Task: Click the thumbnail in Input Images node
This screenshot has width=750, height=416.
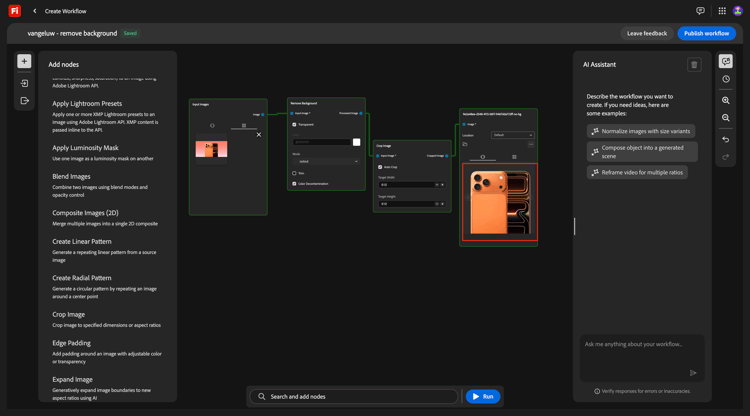Action: pyautogui.click(x=211, y=149)
